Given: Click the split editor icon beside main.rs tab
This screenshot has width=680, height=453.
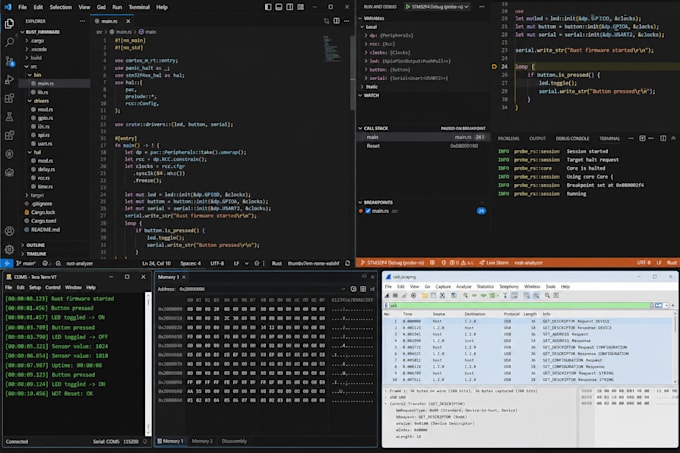Looking at the screenshot, I should [337, 21].
